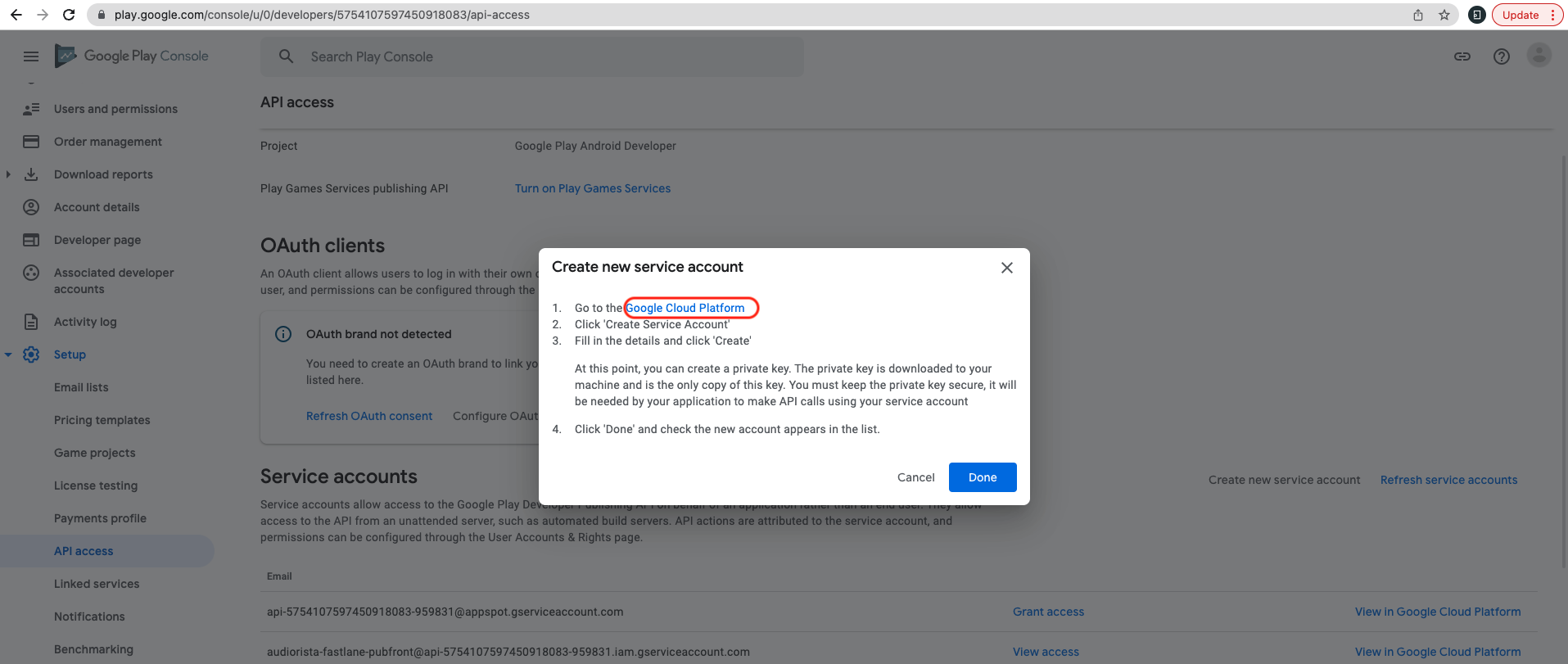Open the hamburger navigation menu
Viewport: 1568px width, 664px height.
point(31,56)
